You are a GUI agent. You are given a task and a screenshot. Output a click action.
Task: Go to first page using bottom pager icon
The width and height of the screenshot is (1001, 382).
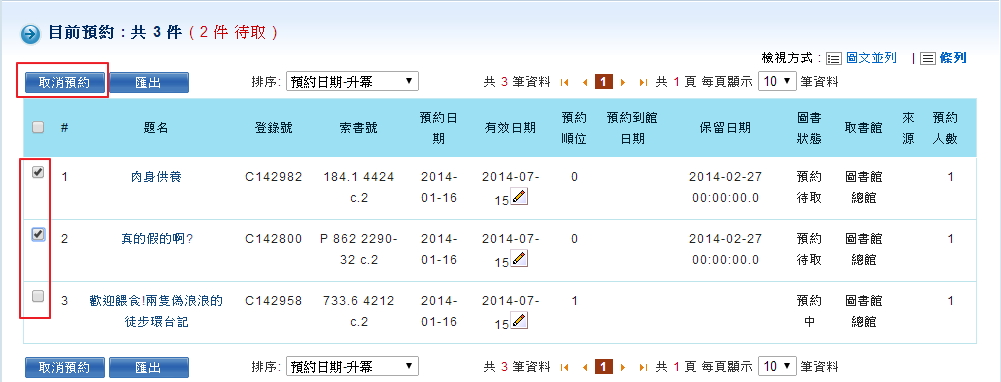pyautogui.click(x=564, y=367)
